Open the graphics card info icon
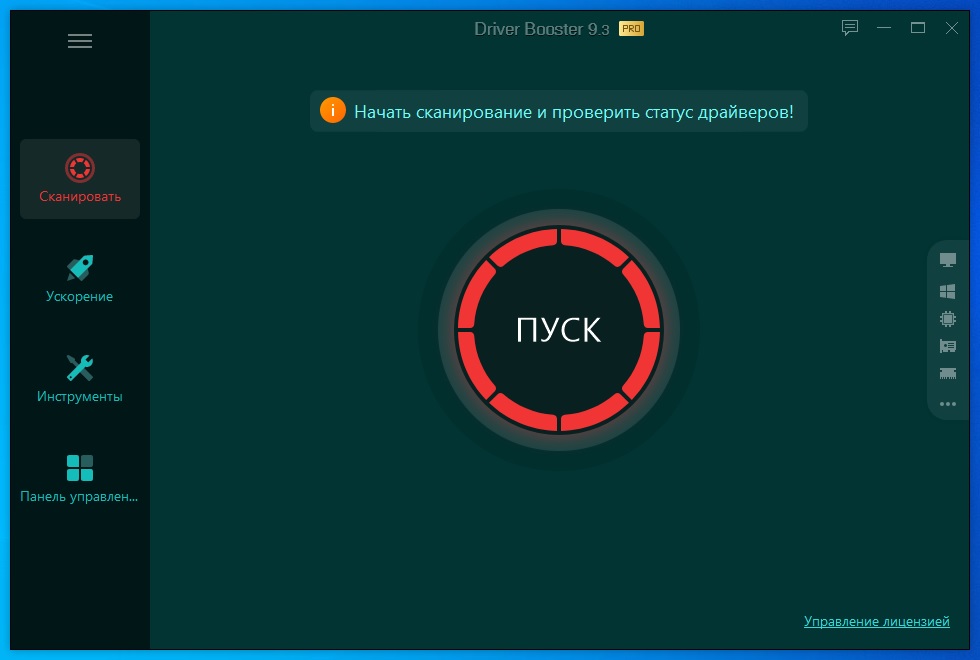The image size is (980, 660). (x=947, y=347)
